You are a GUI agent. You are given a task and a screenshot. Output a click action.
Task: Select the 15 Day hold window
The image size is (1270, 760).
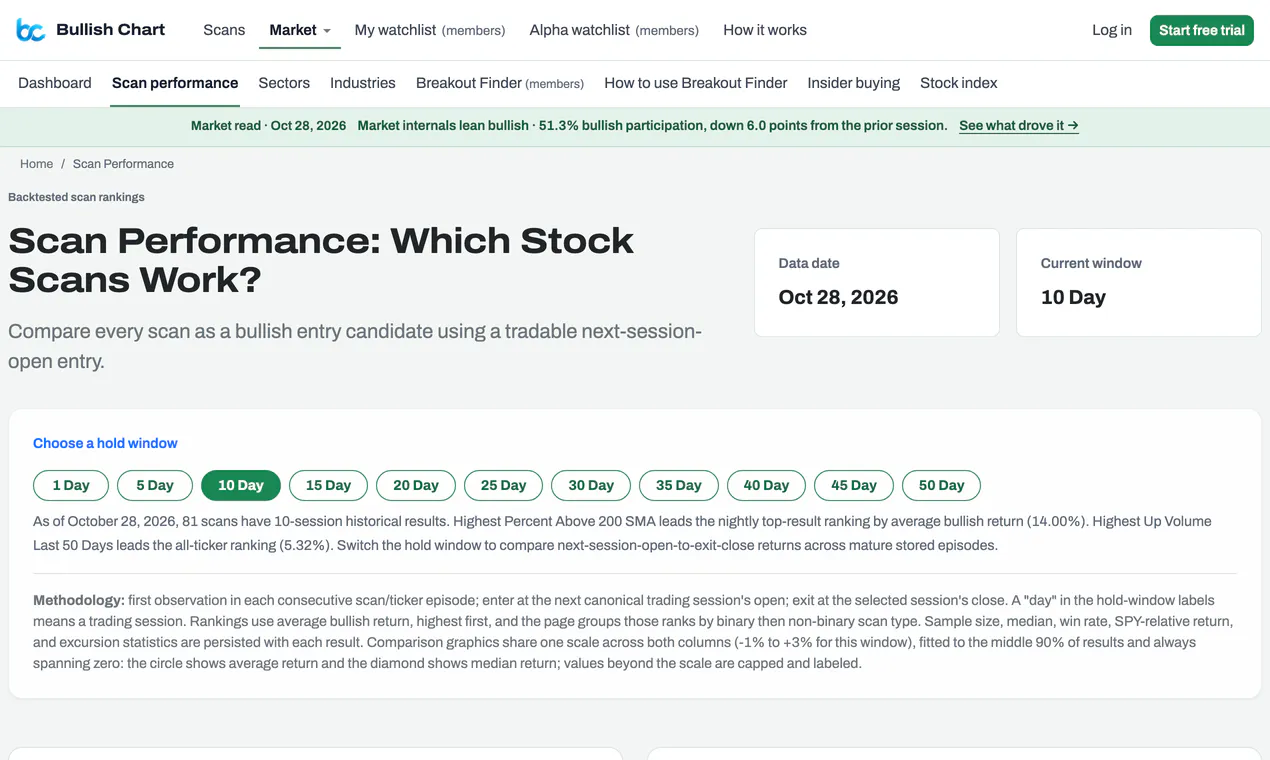[328, 485]
